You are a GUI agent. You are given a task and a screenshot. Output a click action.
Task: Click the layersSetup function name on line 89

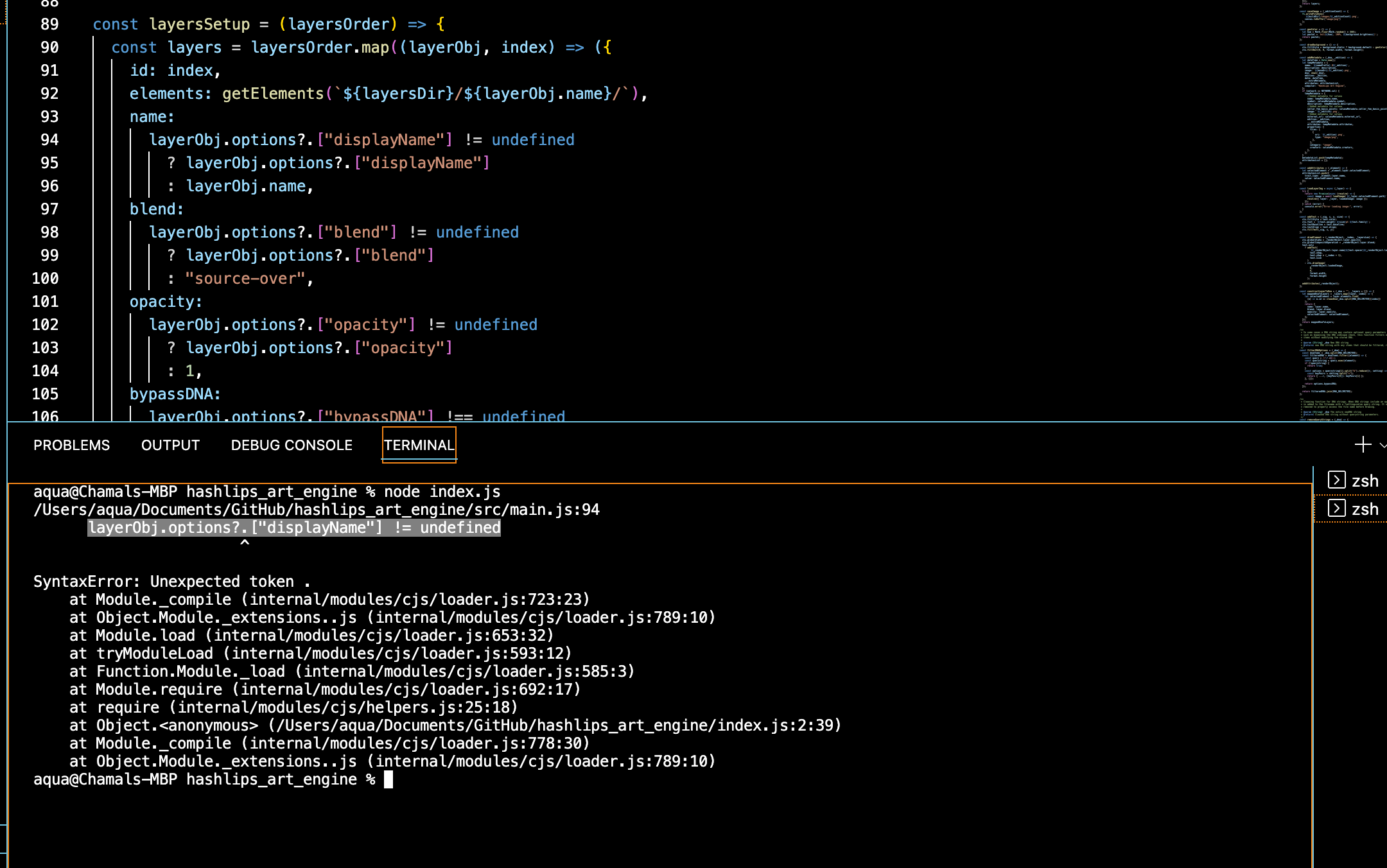click(x=199, y=24)
